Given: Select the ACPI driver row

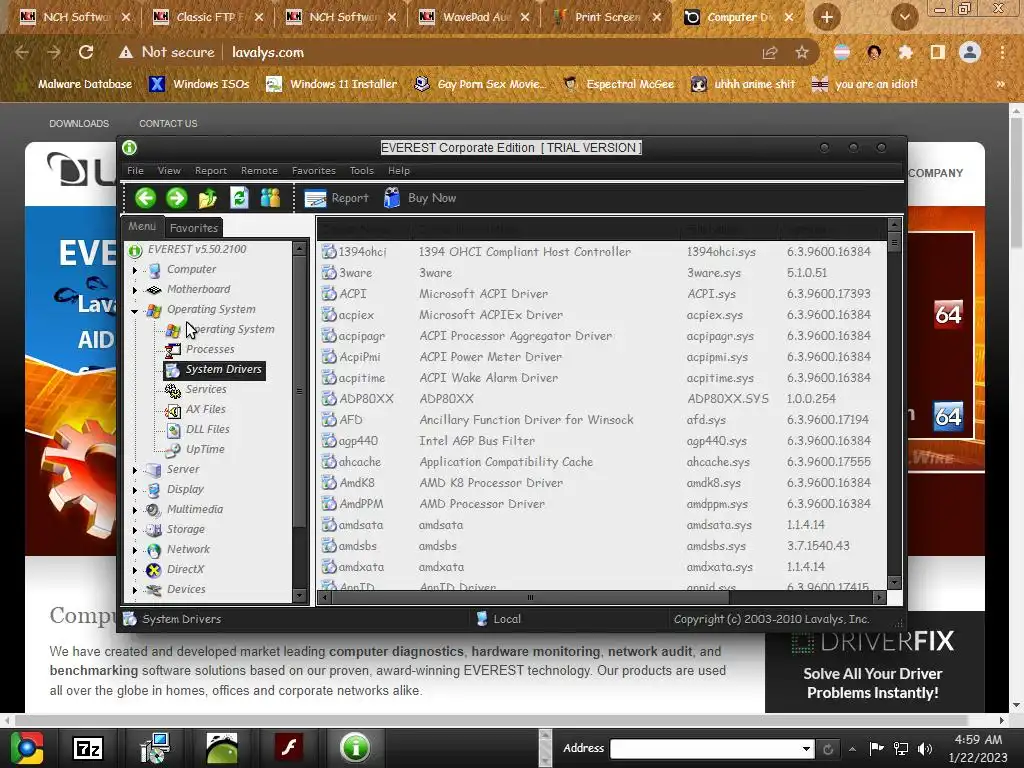Looking at the screenshot, I should pyautogui.click(x=601, y=294).
